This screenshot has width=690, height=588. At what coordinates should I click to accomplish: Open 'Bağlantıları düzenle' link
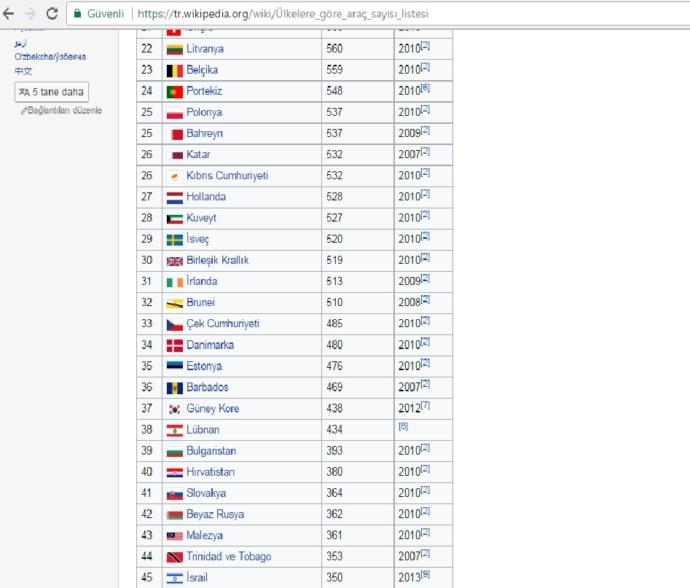click(62, 110)
